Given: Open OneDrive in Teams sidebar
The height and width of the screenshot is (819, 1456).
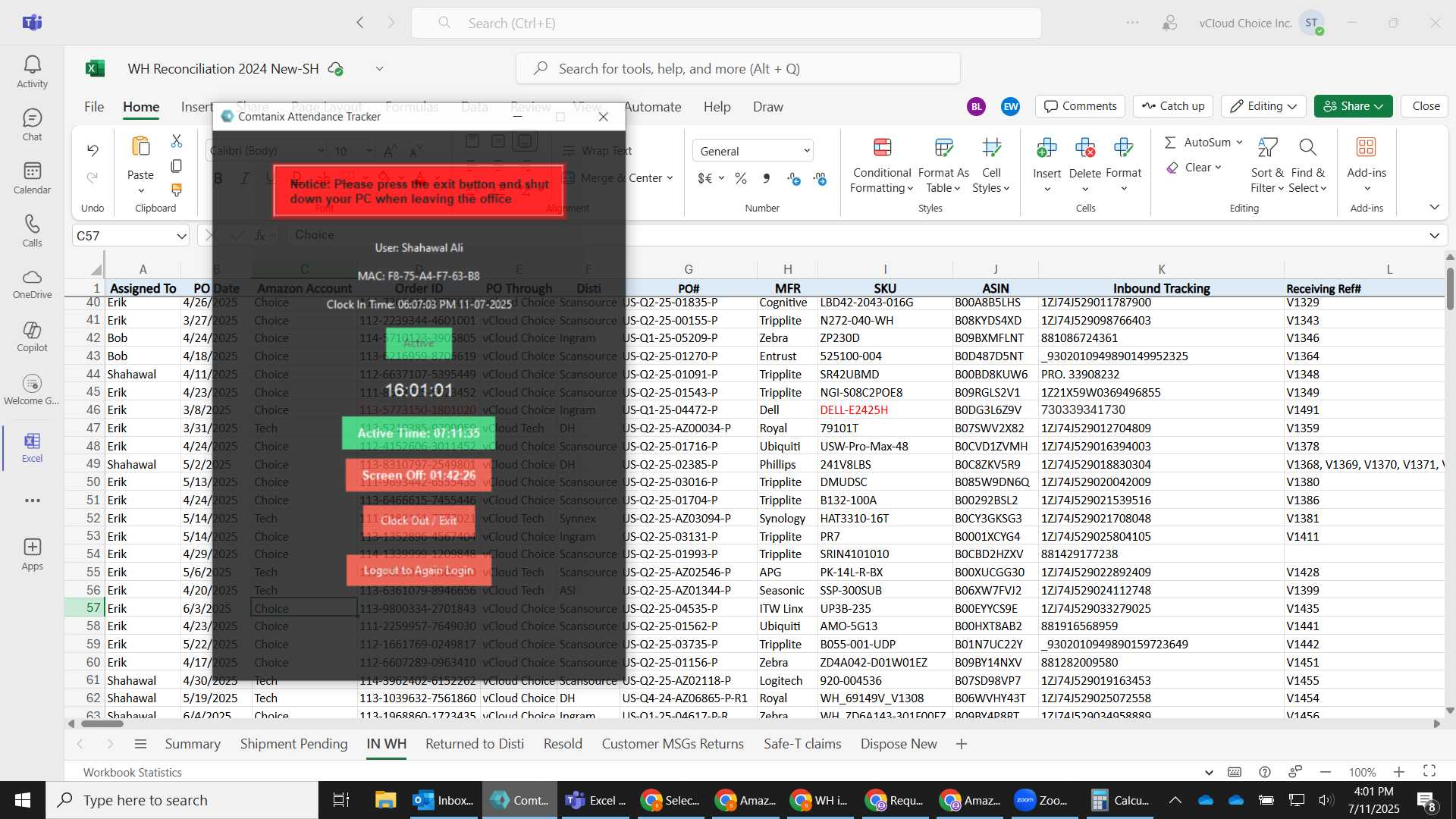Looking at the screenshot, I should tap(32, 284).
